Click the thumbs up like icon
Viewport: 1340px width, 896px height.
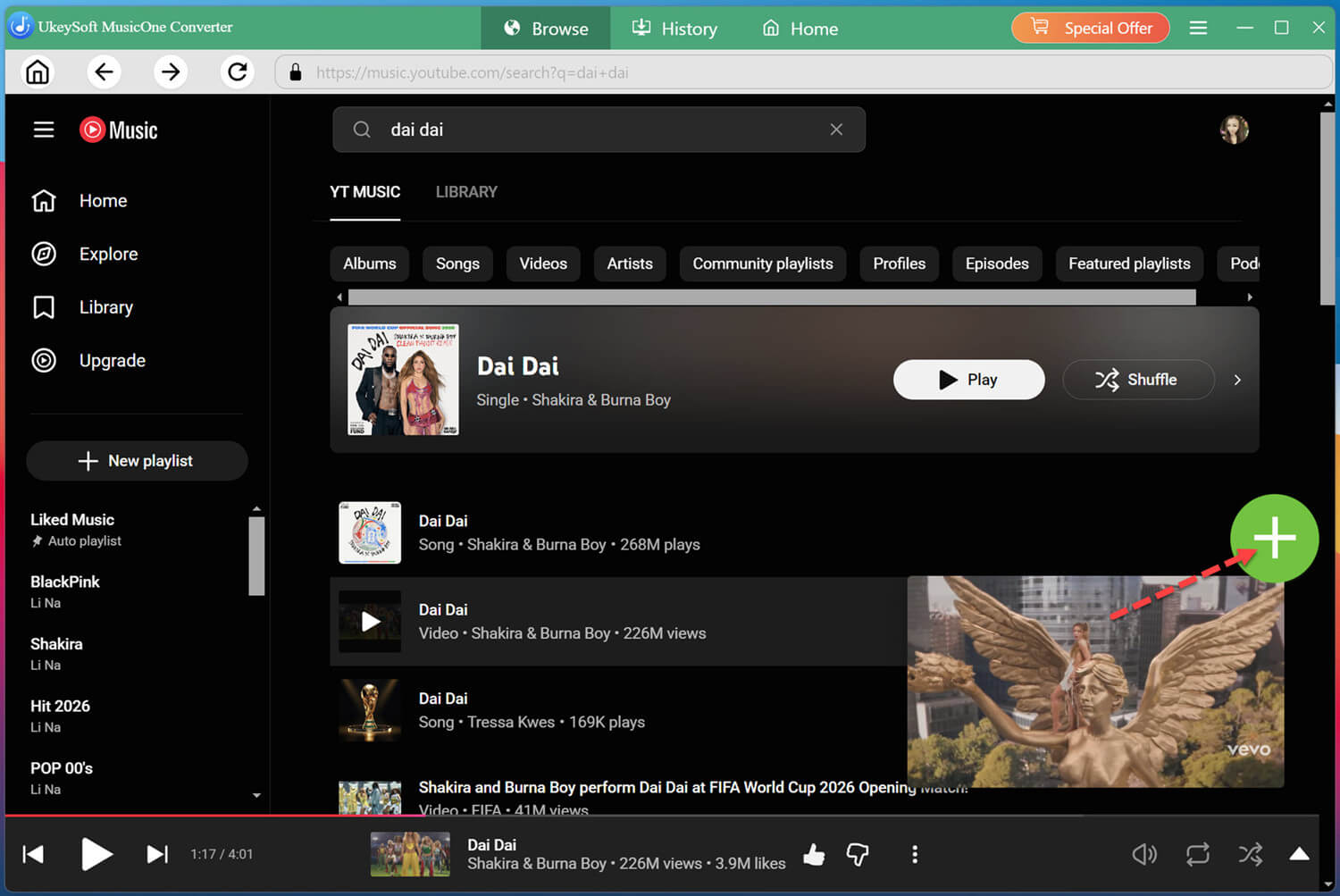click(x=814, y=855)
